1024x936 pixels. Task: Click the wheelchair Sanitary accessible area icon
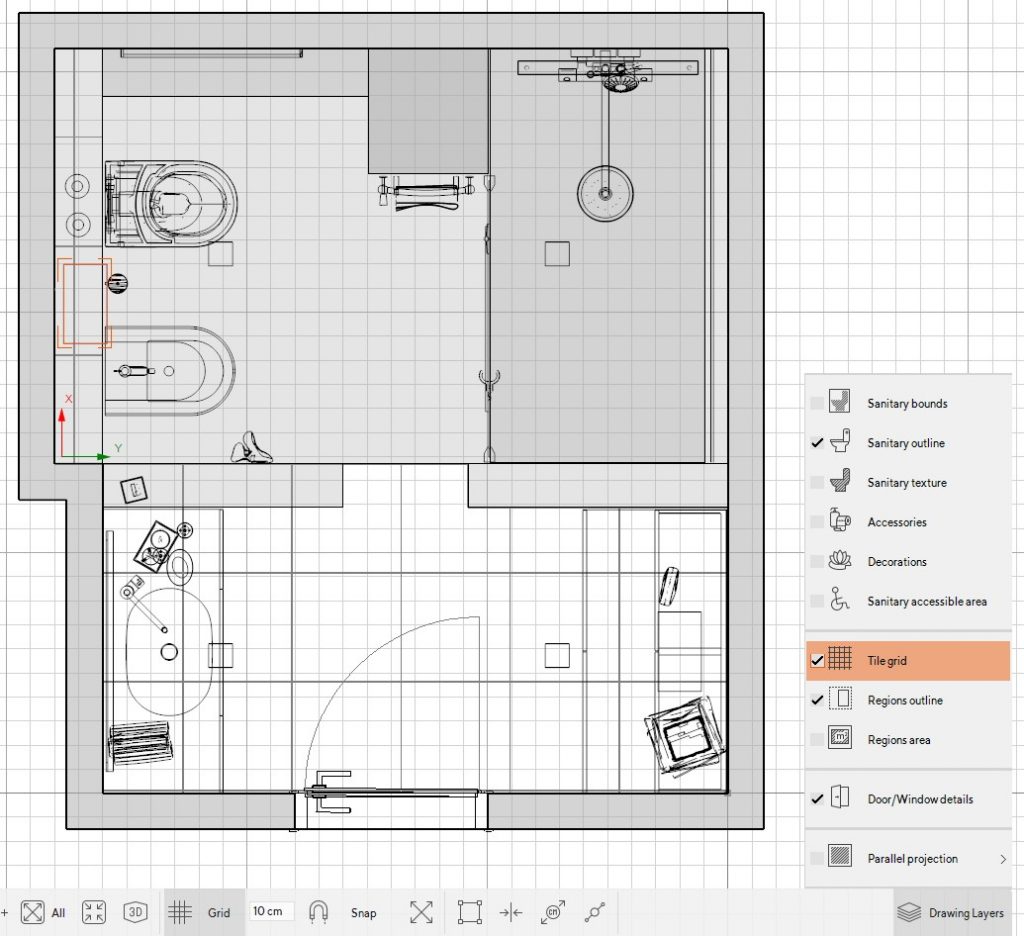[x=840, y=601]
